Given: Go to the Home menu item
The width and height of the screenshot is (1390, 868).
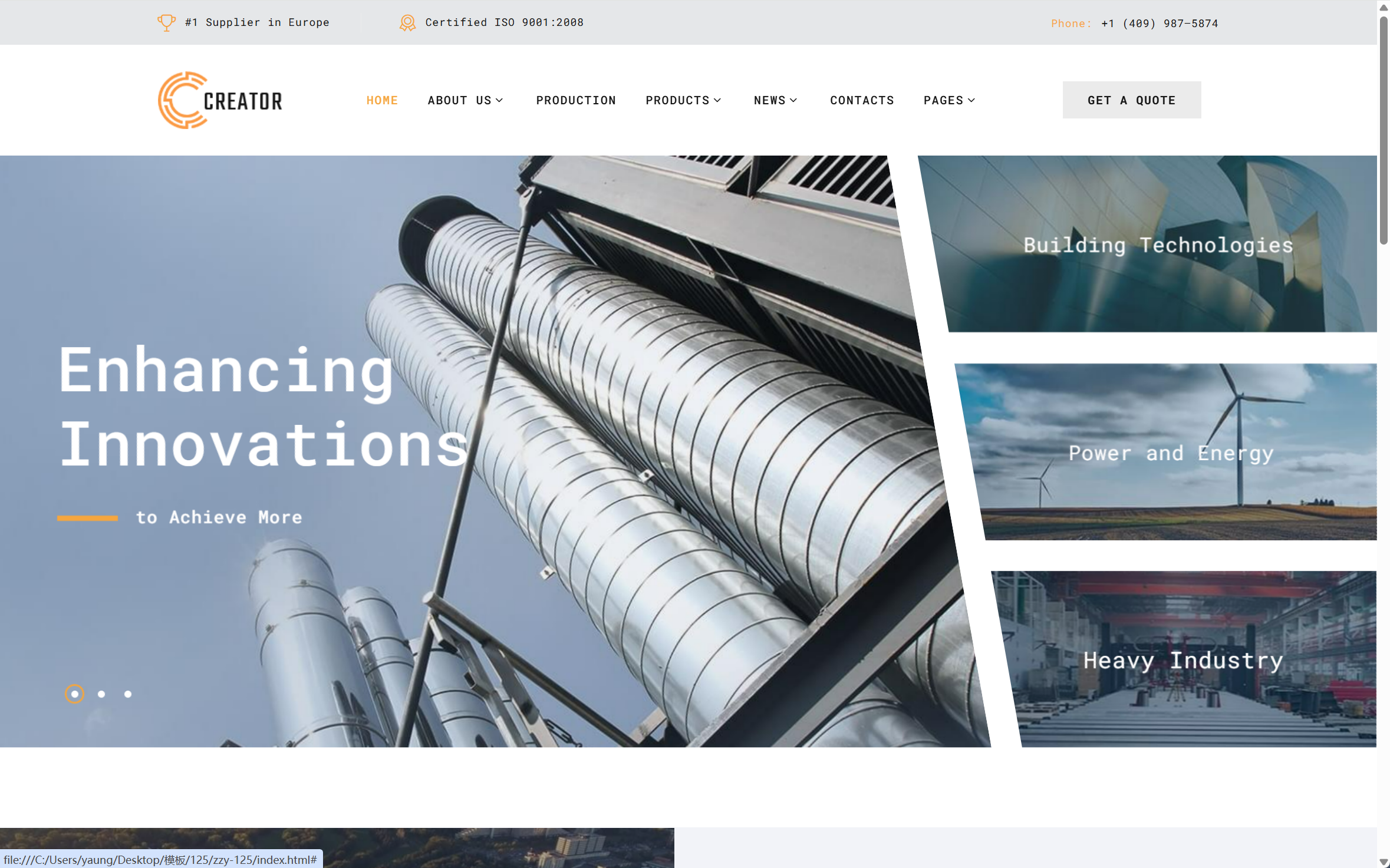Looking at the screenshot, I should 382,100.
